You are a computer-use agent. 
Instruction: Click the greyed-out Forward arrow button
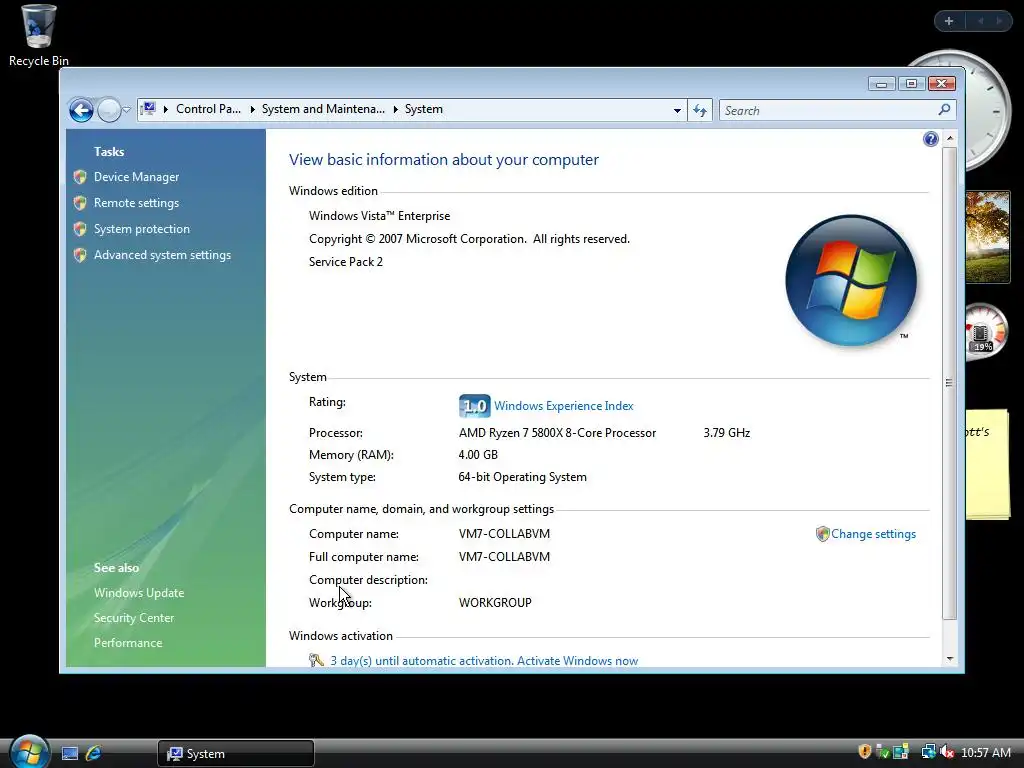(108, 110)
